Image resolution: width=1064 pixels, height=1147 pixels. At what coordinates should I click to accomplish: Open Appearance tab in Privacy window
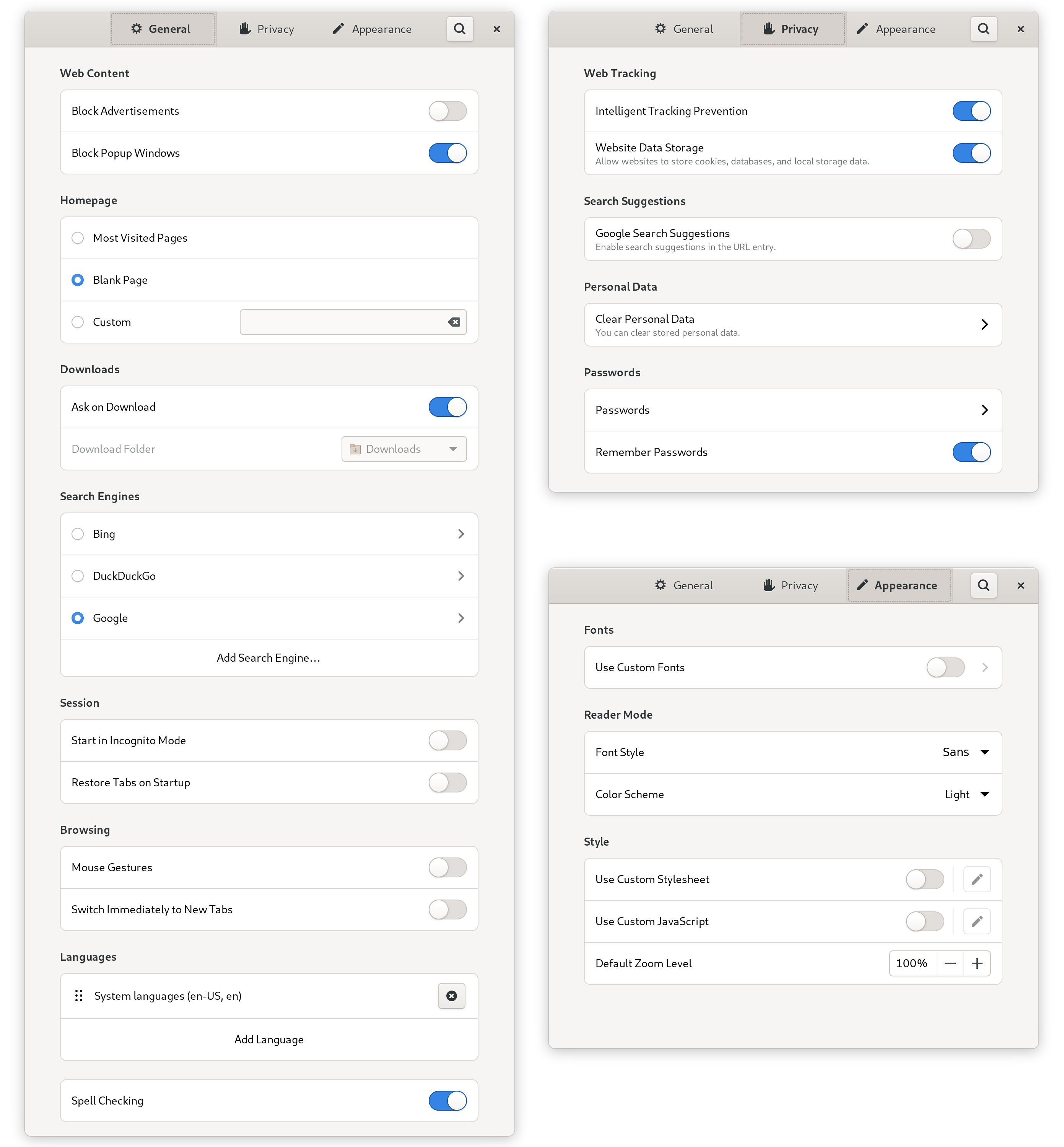tap(896, 29)
